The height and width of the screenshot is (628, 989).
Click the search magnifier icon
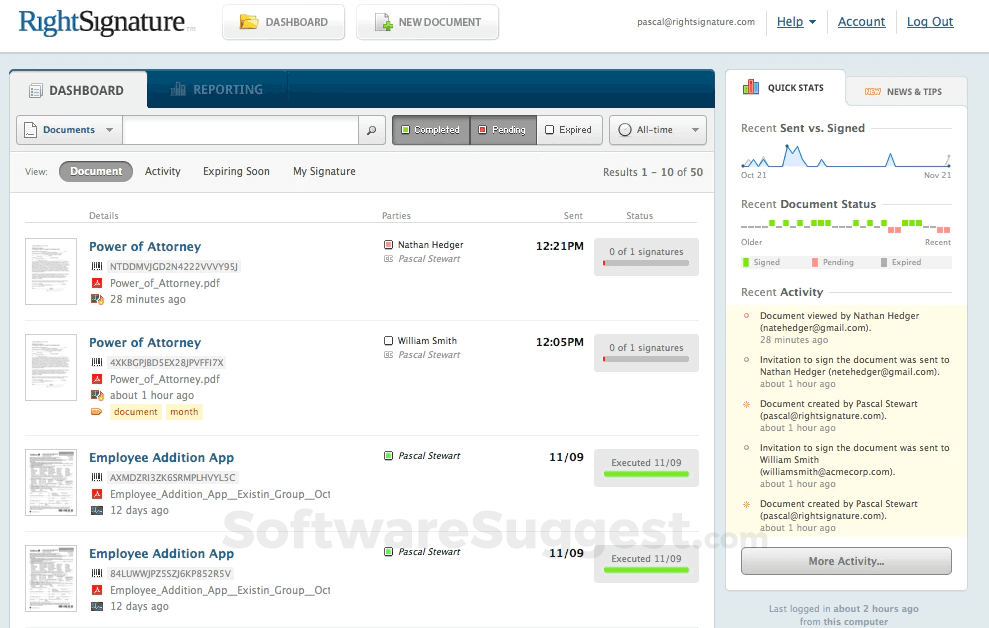[370, 130]
